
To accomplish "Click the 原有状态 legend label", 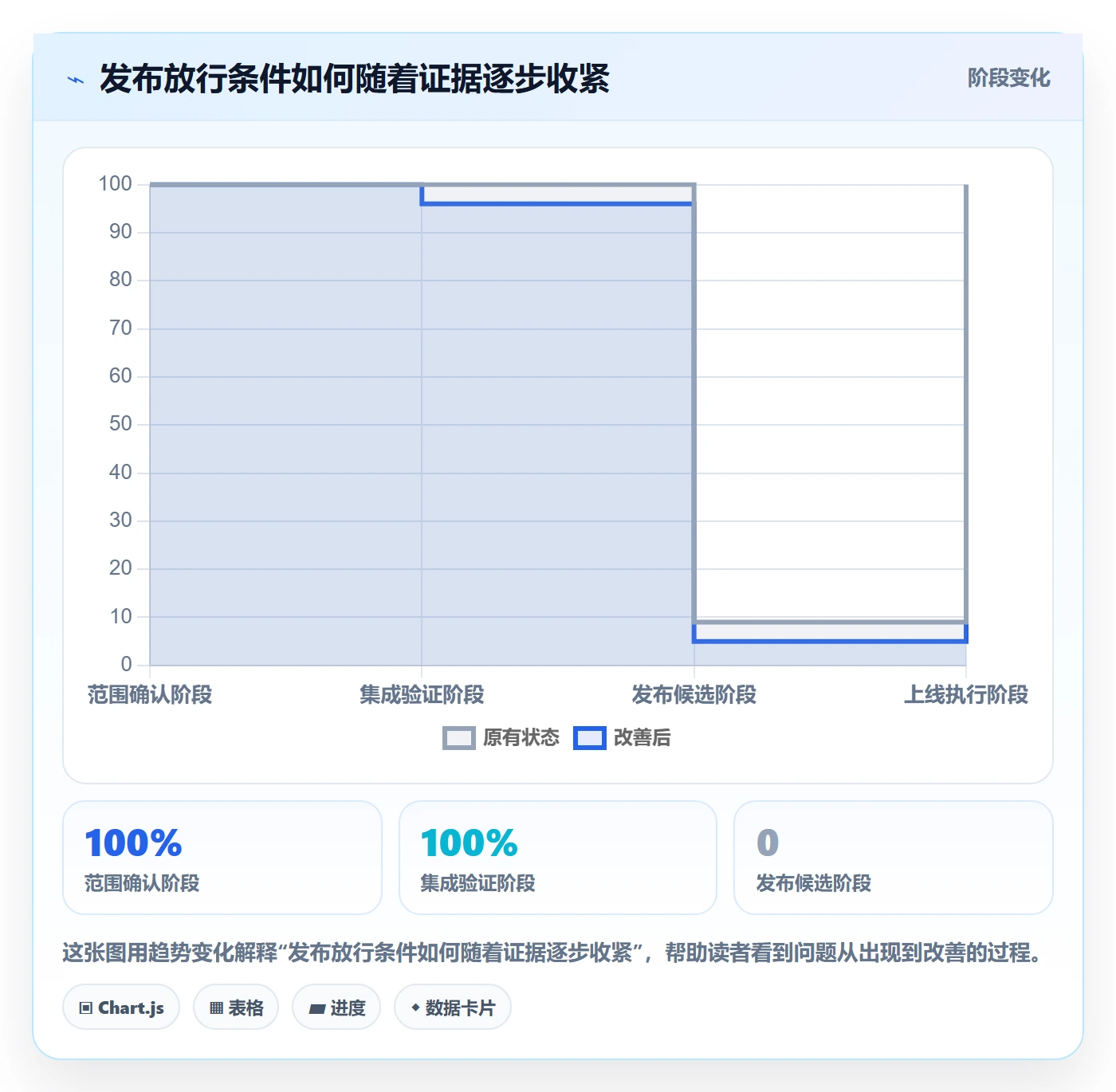I will point(521,738).
